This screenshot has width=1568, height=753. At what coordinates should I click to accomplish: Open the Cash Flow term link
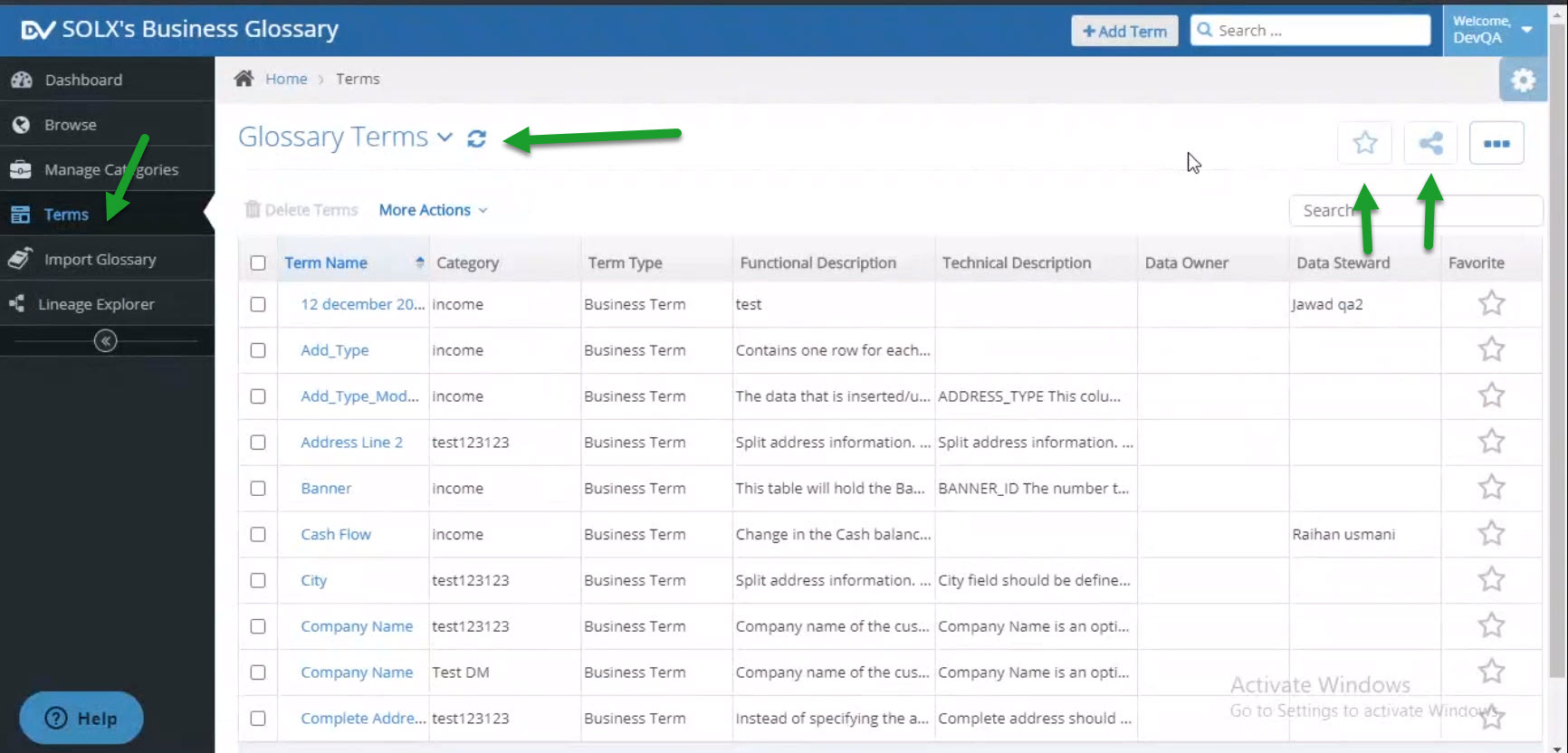[336, 534]
